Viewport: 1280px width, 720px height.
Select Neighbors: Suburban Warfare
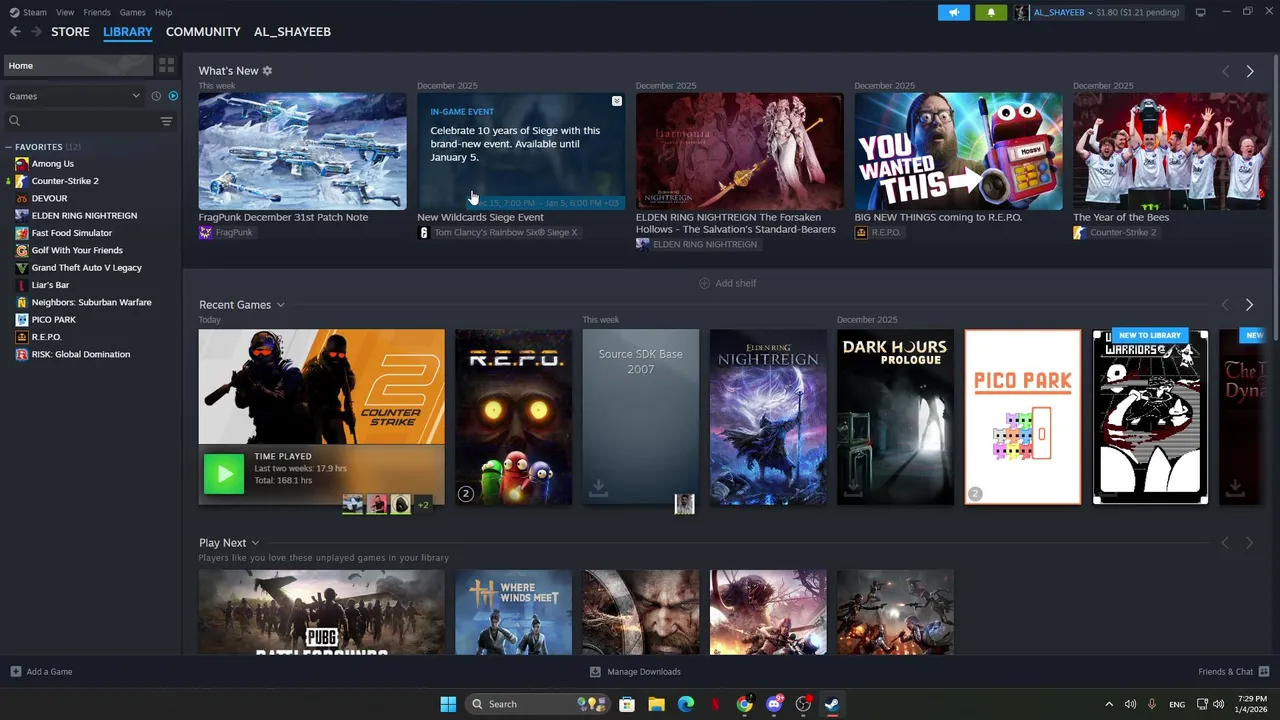(x=91, y=302)
